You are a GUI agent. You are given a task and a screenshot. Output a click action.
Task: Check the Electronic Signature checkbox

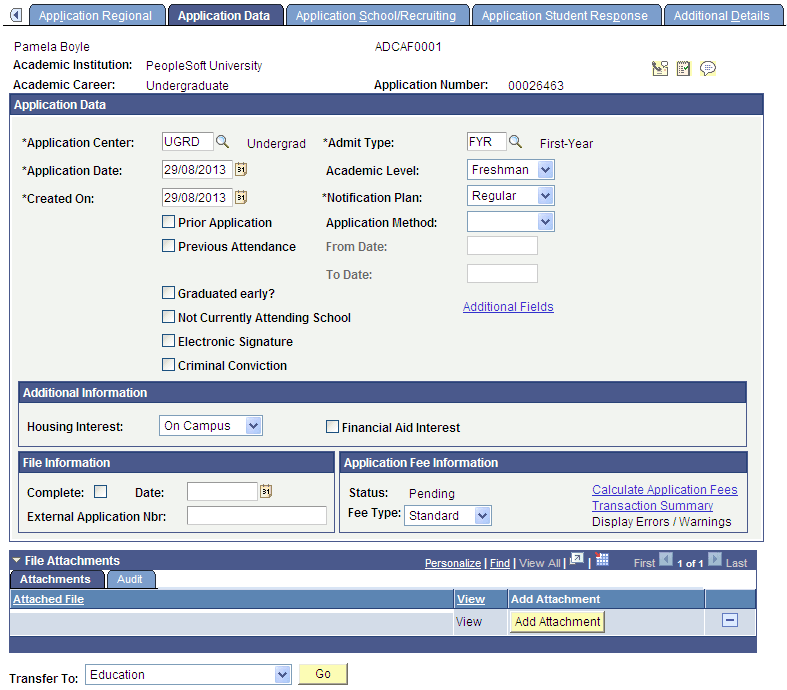pyautogui.click(x=169, y=341)
